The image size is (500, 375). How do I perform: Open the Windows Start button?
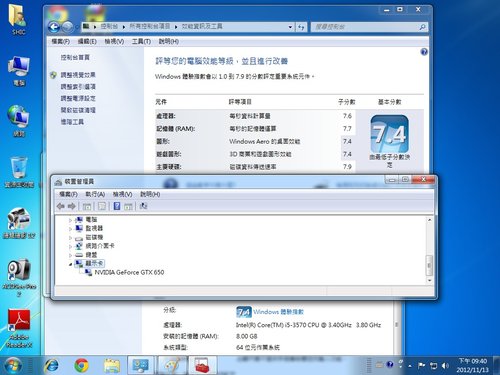click(x=13, y=365)
